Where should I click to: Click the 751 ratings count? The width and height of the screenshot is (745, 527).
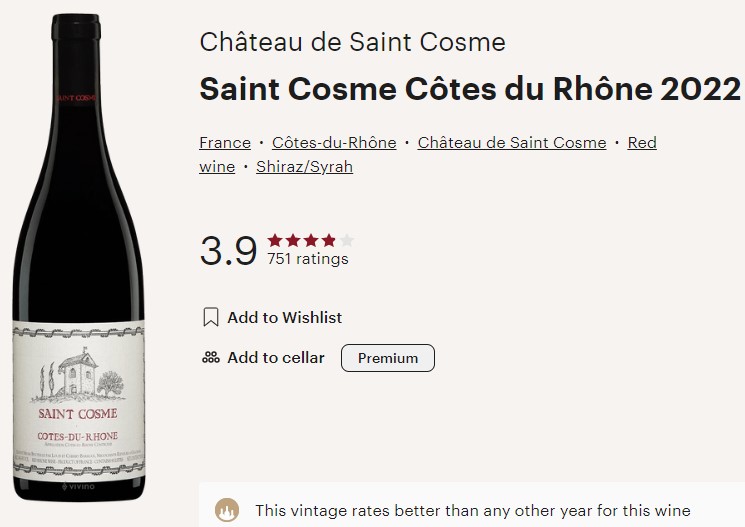(x=307, y=259)
